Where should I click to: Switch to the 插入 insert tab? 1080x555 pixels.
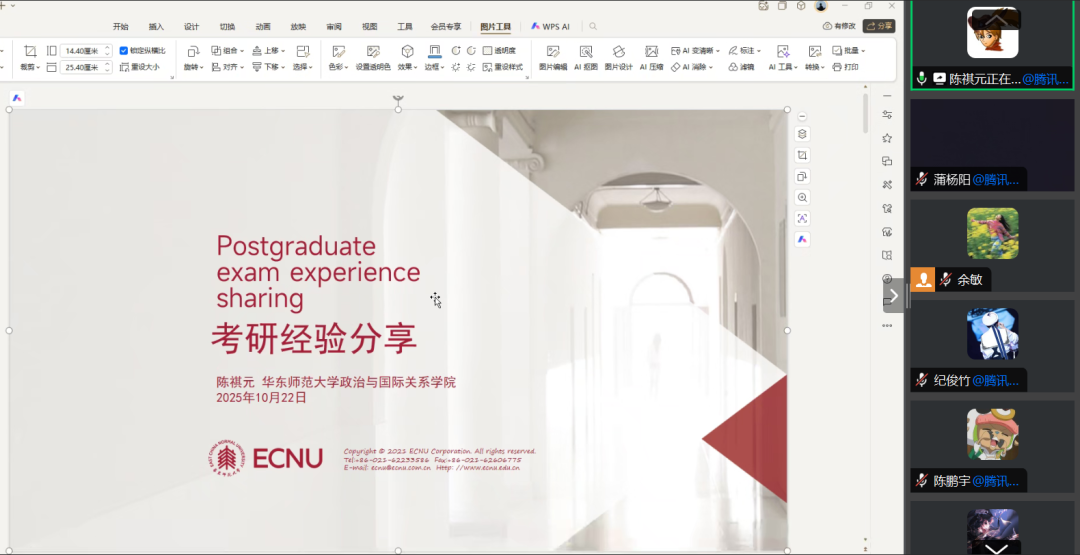(x=156, y=27)
